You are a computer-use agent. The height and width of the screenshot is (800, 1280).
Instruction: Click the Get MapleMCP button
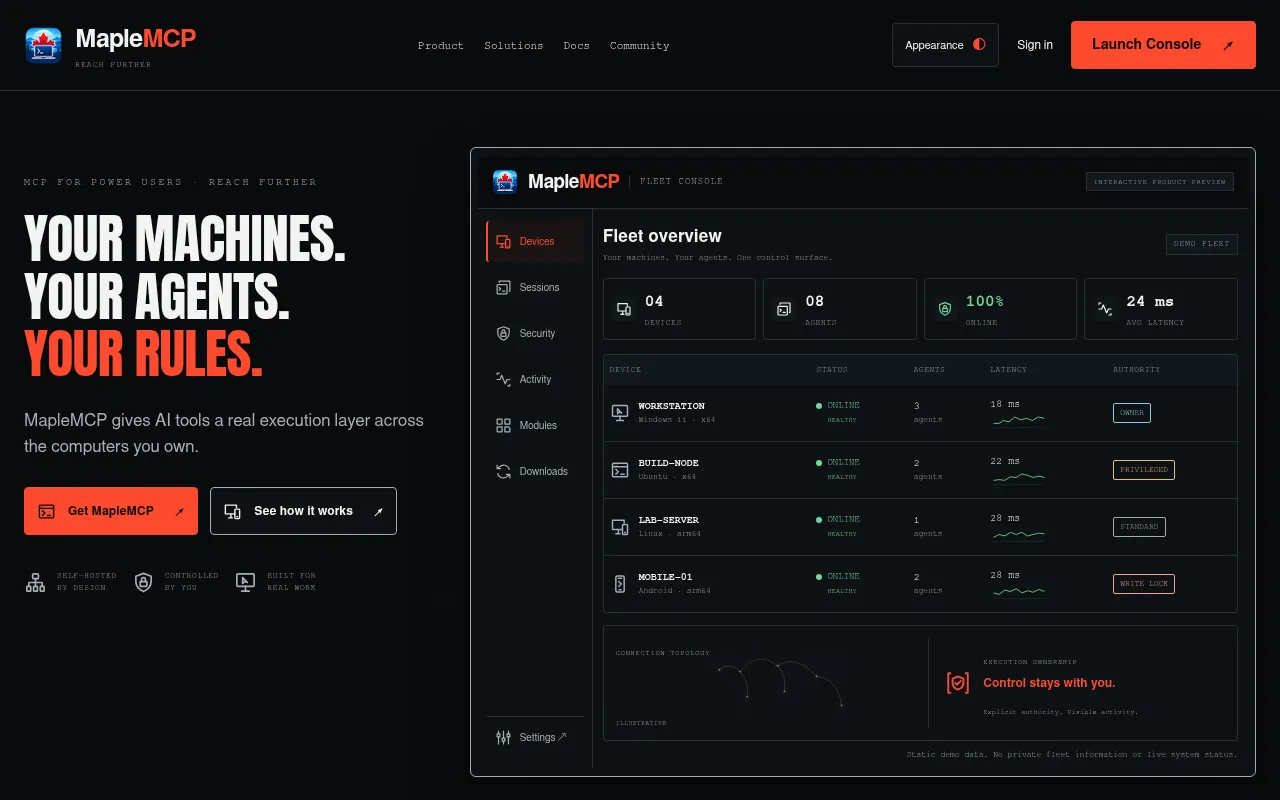(x=111, y=511)
